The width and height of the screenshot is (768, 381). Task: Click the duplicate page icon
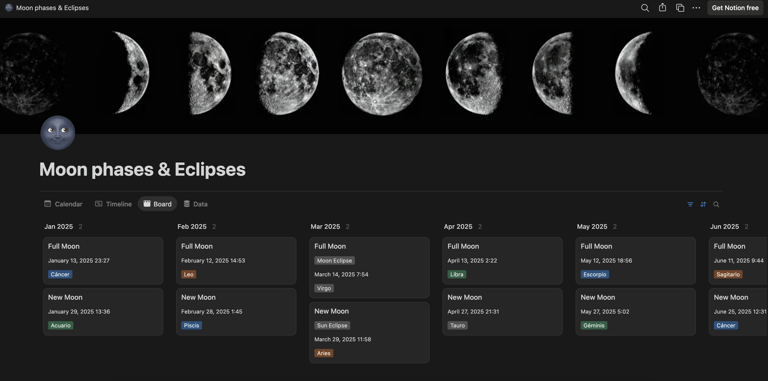pos(680,8)
